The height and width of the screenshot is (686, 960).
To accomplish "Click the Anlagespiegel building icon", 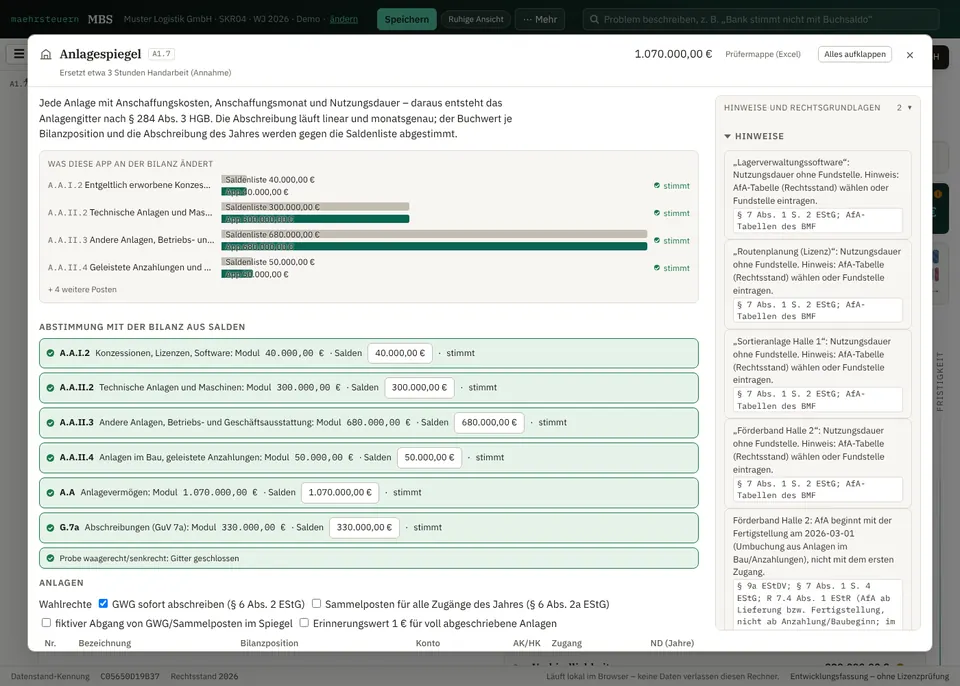I will (x=46, y=55).
